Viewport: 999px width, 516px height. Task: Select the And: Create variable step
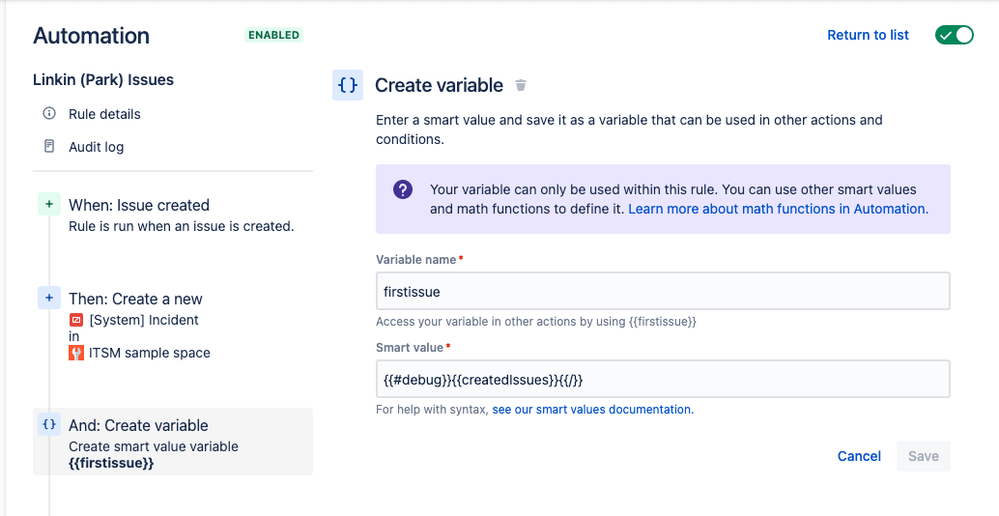pyautogui.click(x=173, y=441)
